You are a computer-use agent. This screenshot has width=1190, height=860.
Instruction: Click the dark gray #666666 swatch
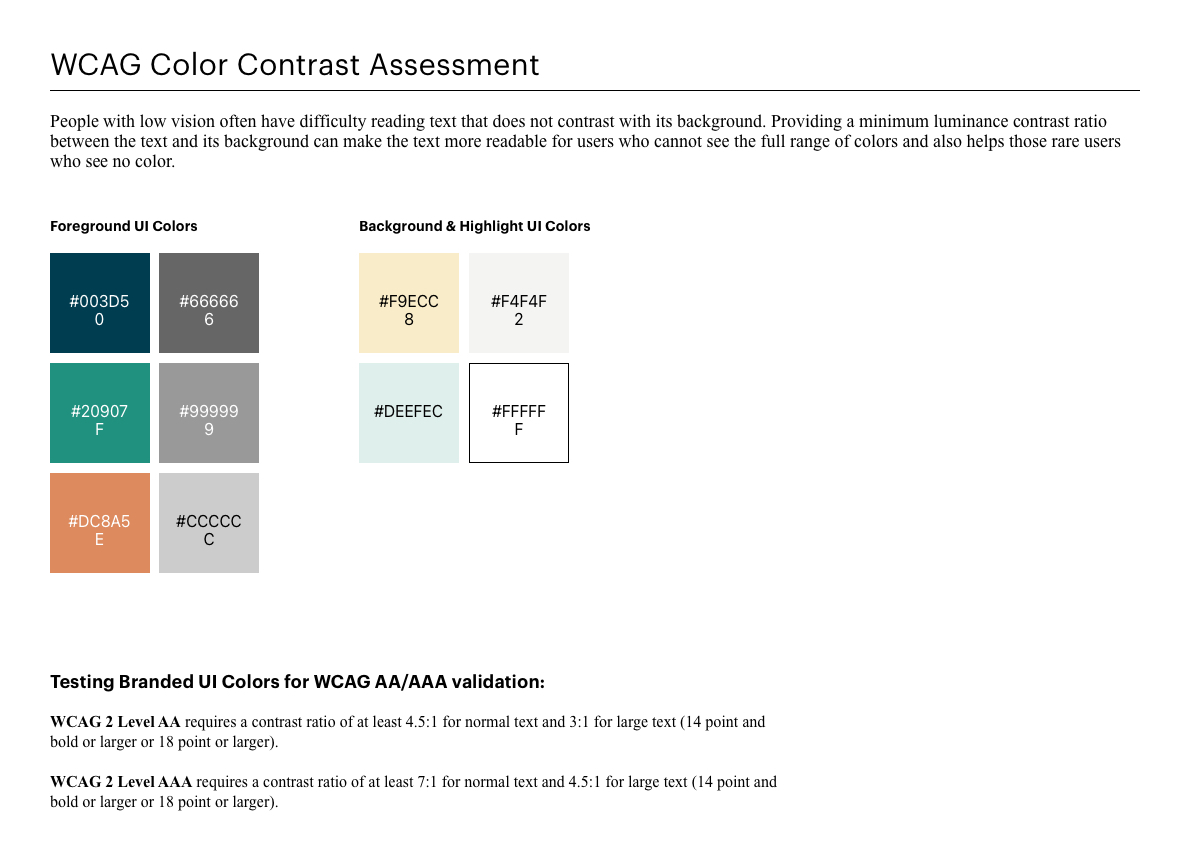[x=209, y=303]
